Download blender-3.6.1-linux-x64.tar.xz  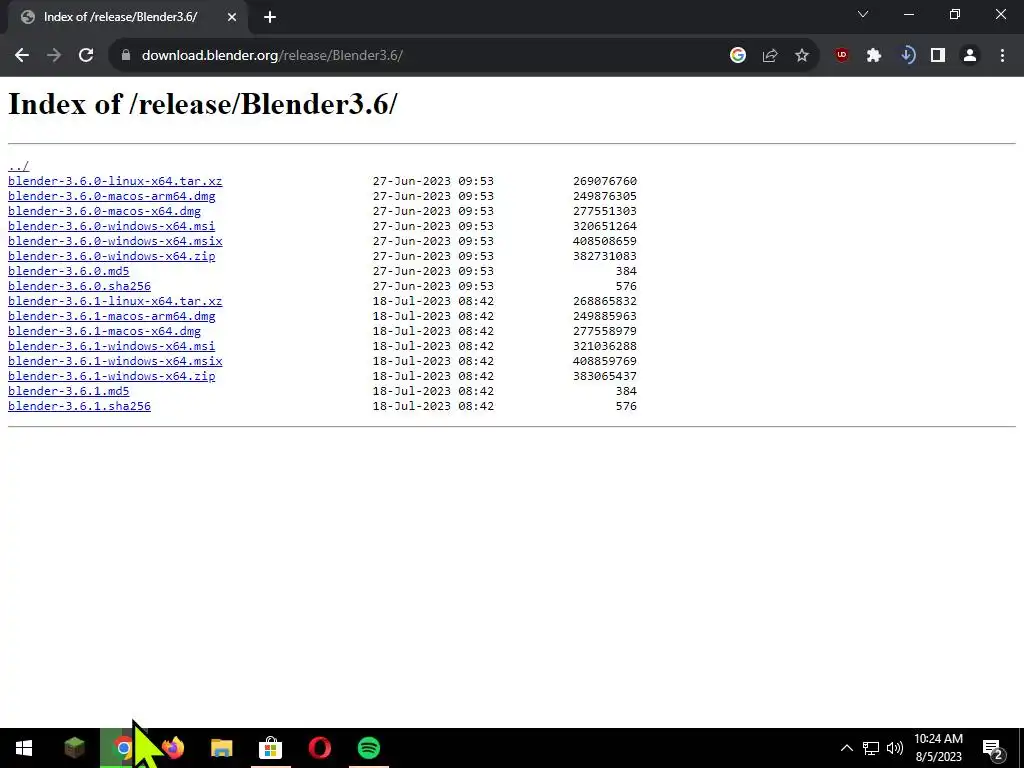115,301
